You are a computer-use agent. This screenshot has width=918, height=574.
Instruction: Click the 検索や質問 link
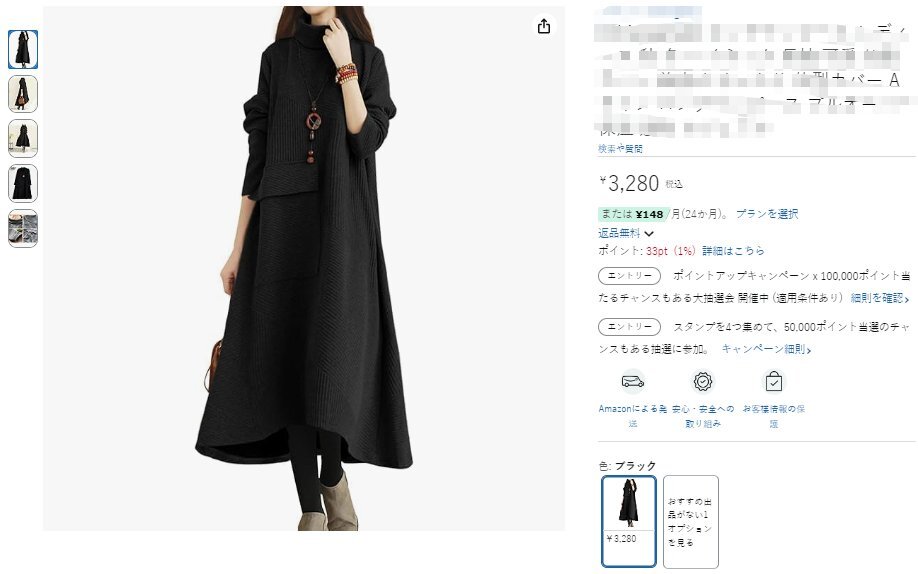(620, 149)
